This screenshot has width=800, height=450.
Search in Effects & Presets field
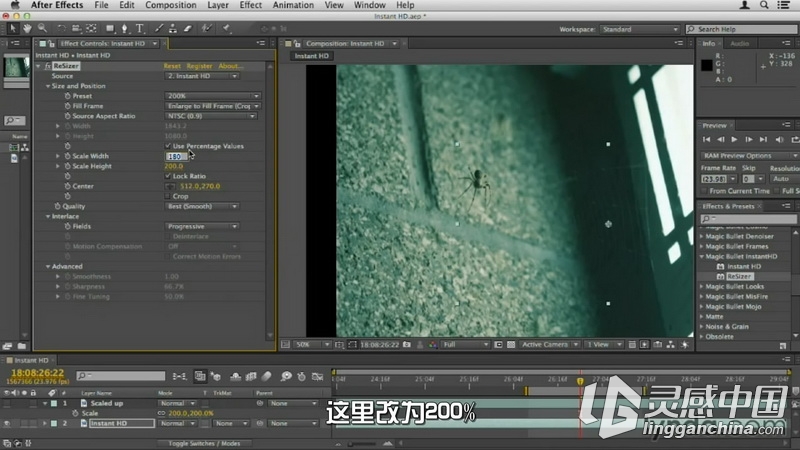(x=748, y=218)
